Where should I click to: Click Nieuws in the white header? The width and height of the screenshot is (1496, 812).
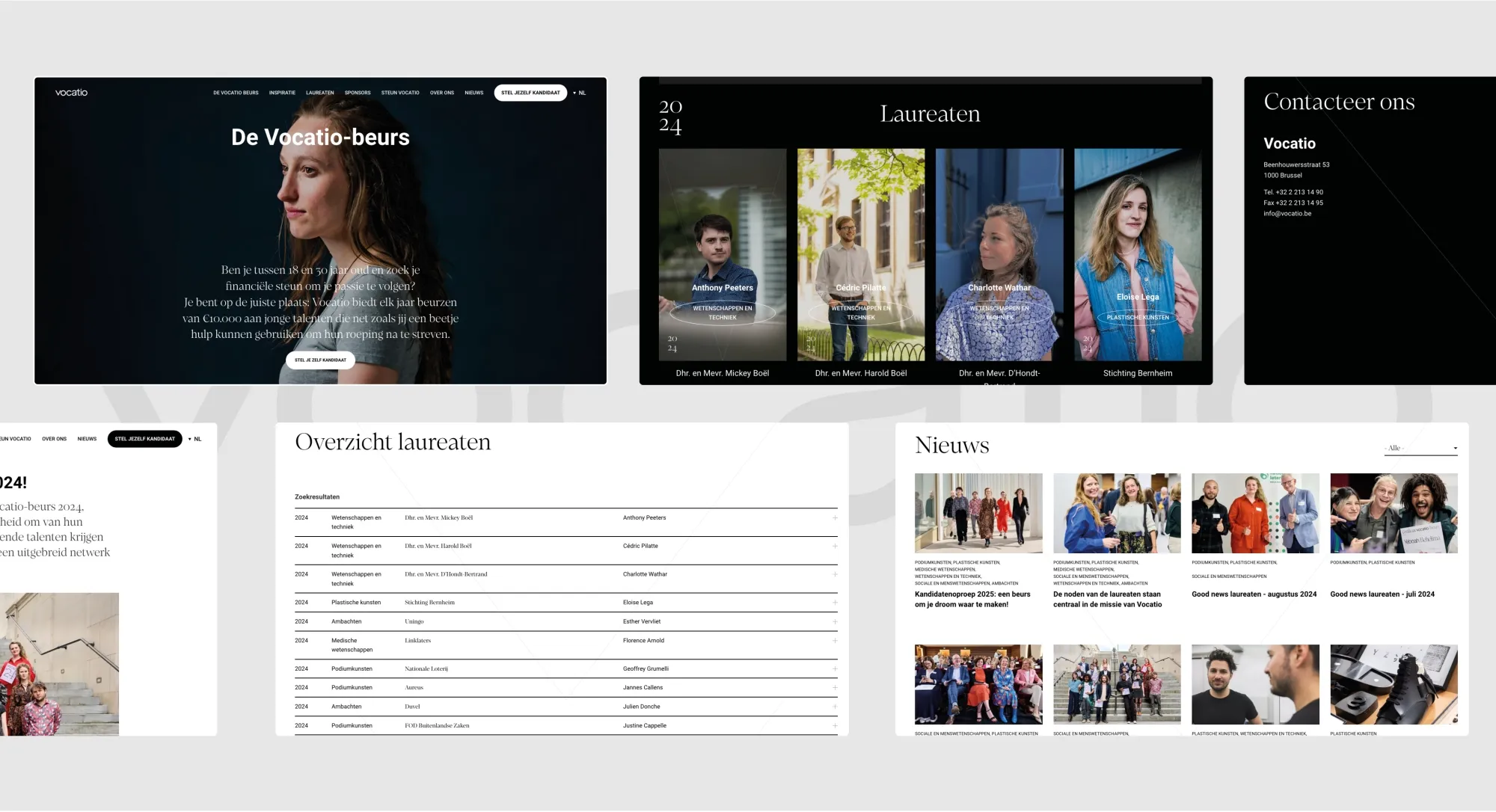(87, 439)
